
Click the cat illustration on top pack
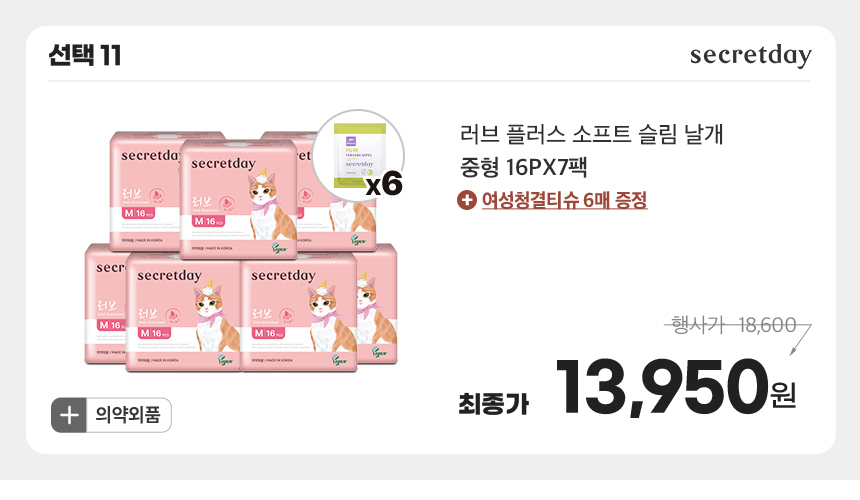click(270, 202)
